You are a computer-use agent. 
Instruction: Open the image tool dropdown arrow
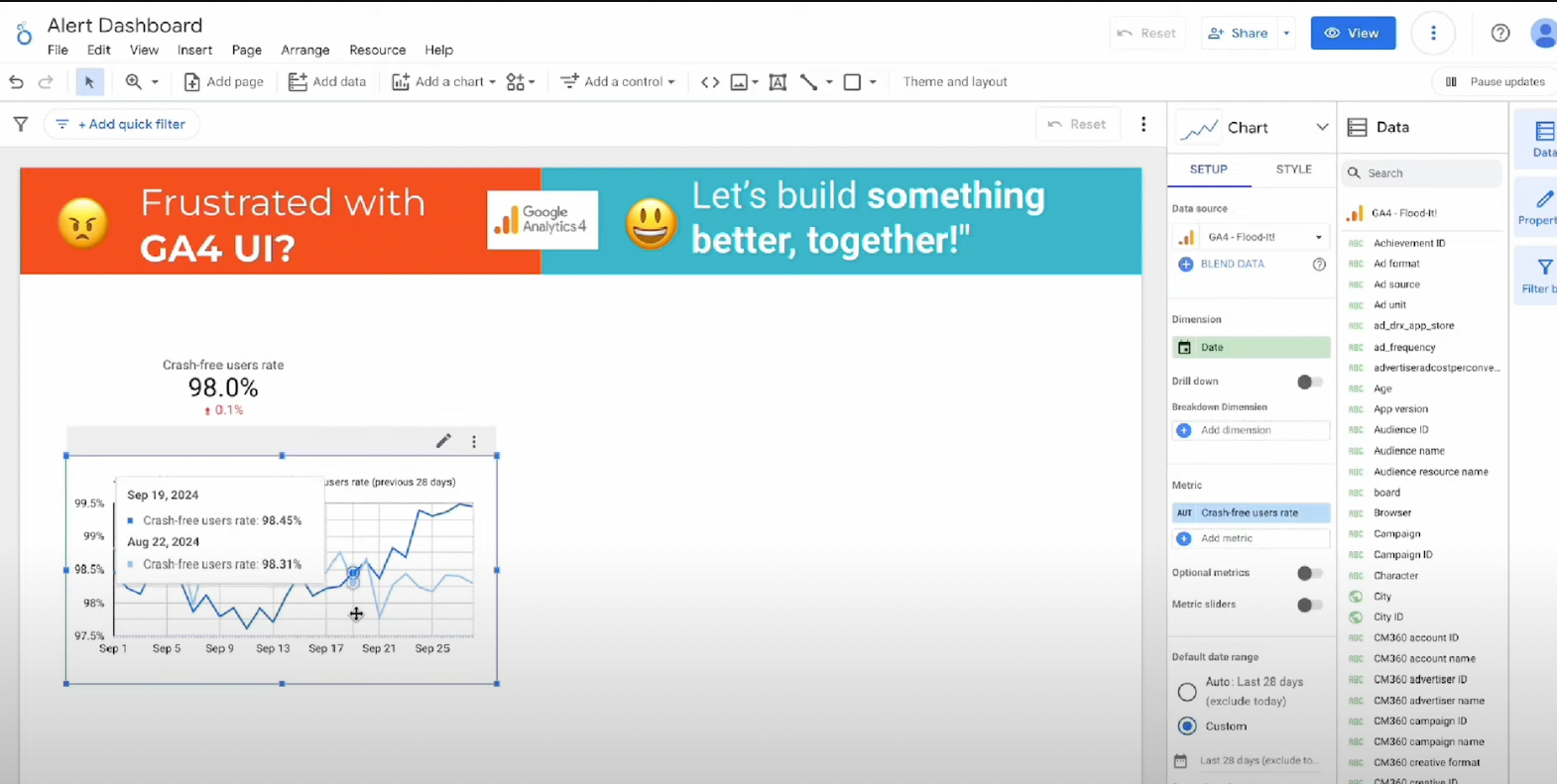pyautogui.click(x=756, y=82)
